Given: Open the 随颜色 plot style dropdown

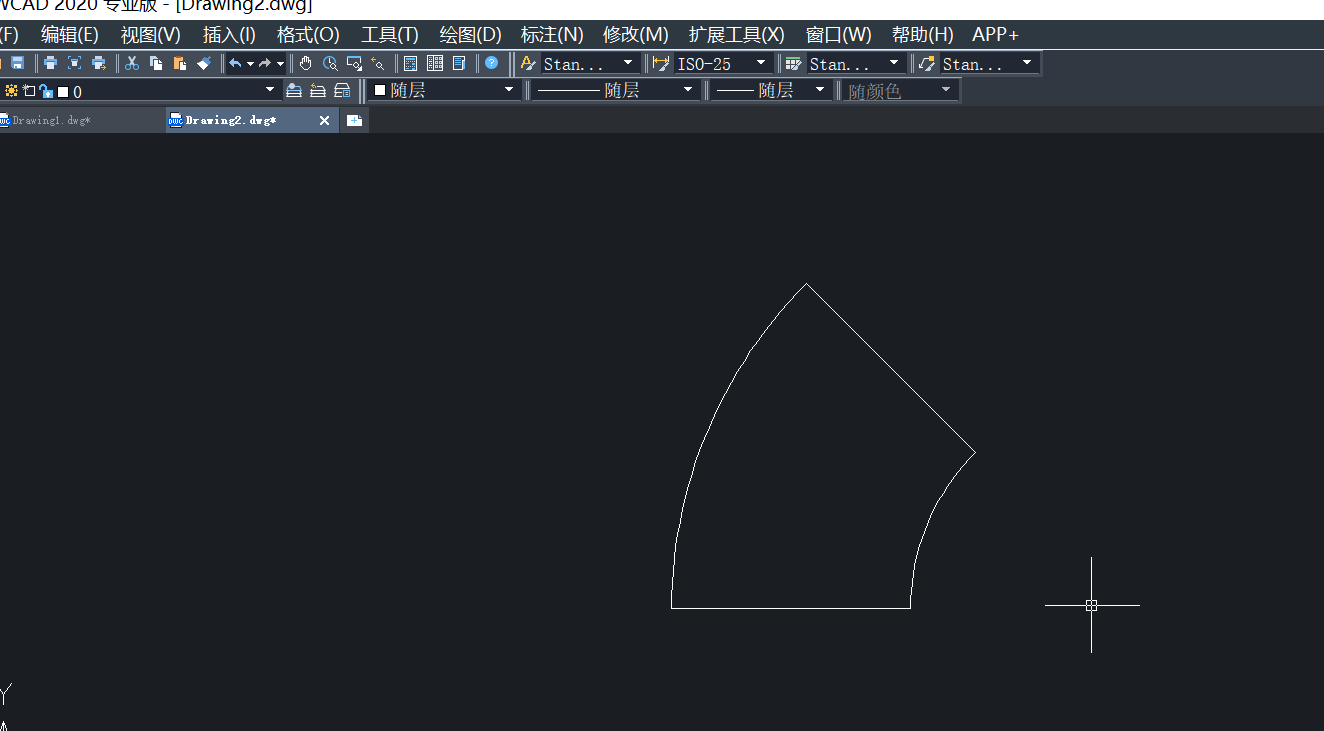Looking at the screenshot, I should click(x=946, y=89).
